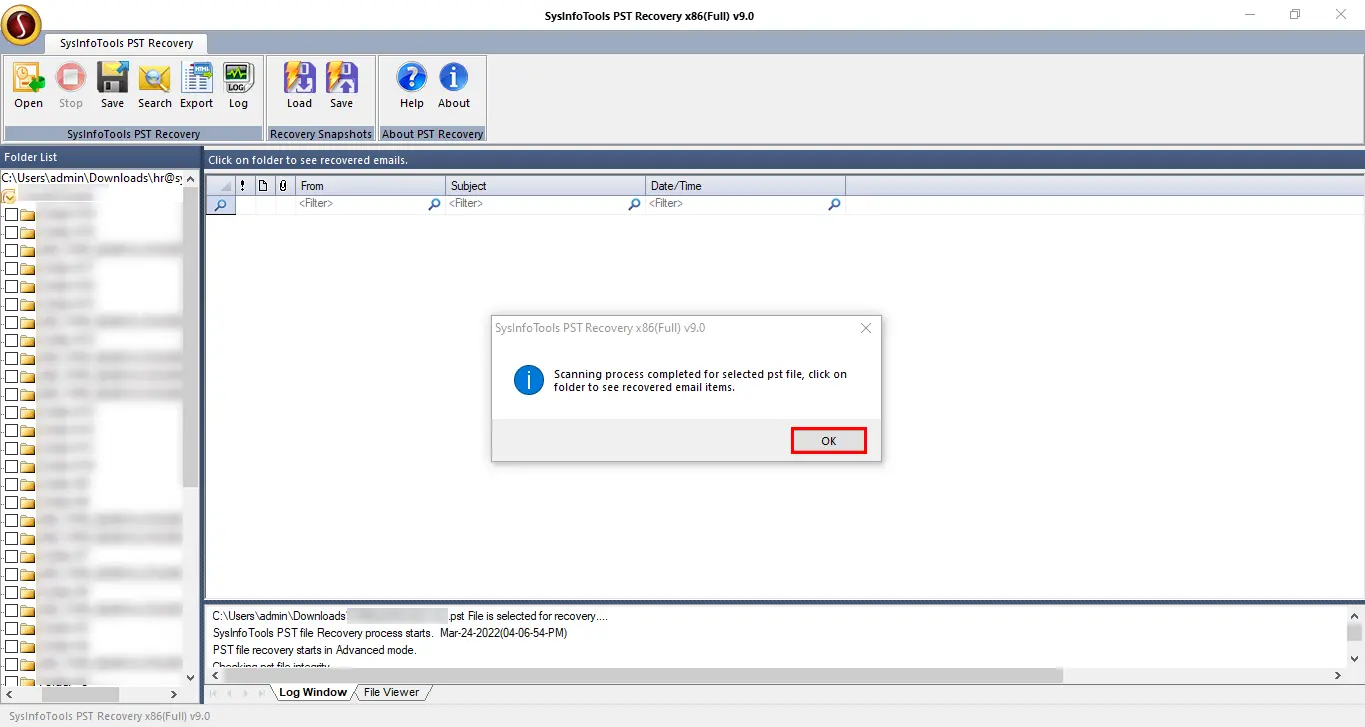
Task: Click the Subject filter magnifier icon
Action: (x=634, y=204)
